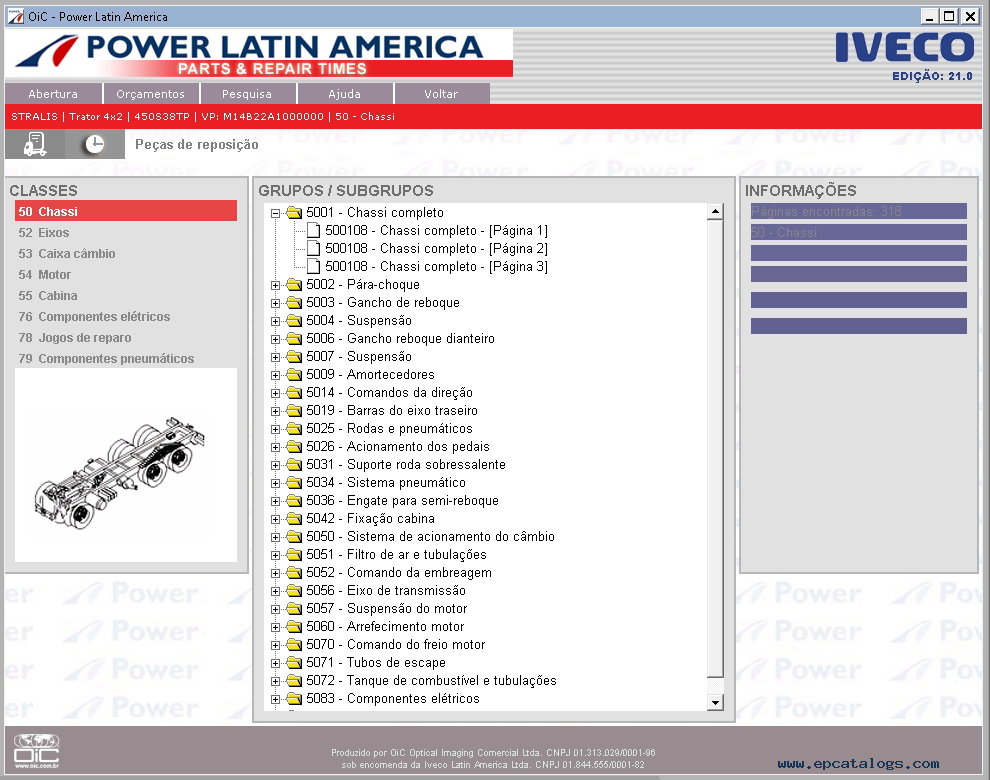The image size is (990, 780).
Task: Click the chassis illustration thumbnail
Action: point(126,465)
